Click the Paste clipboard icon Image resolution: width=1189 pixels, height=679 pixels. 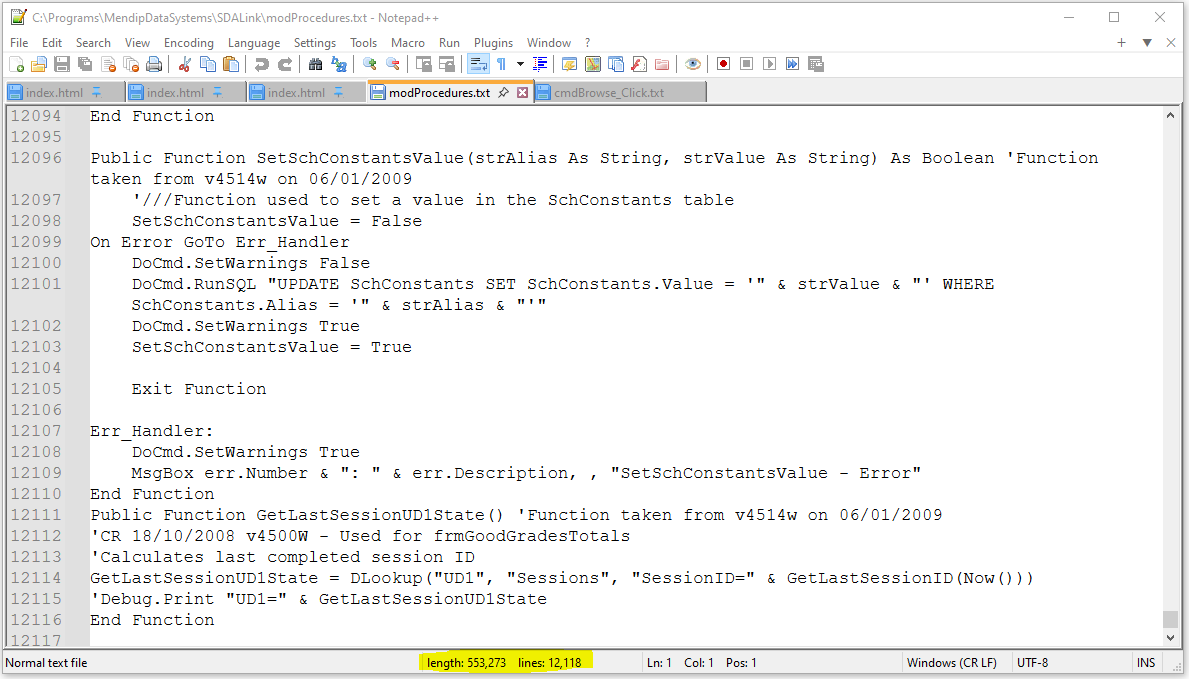[x=231, y=64]
